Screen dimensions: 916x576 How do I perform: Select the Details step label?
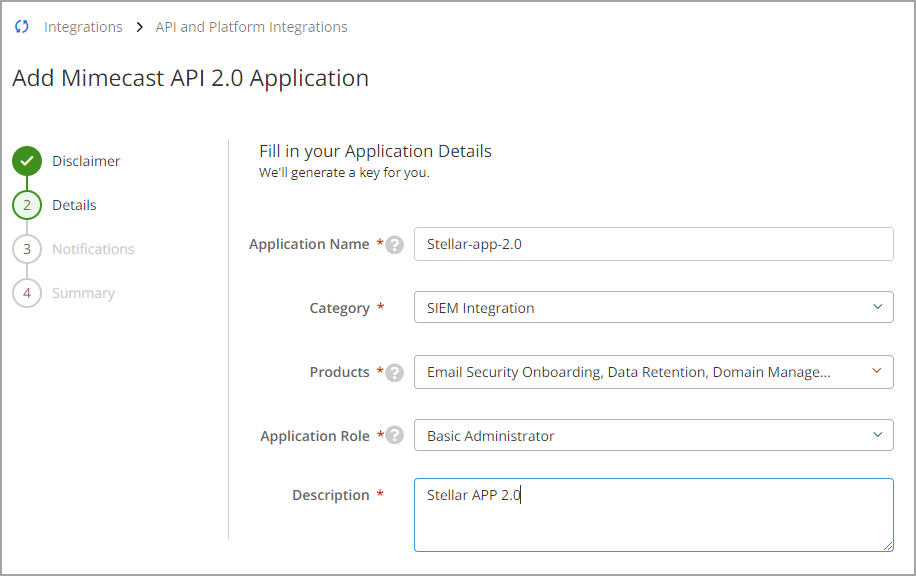tap(74, 205)
